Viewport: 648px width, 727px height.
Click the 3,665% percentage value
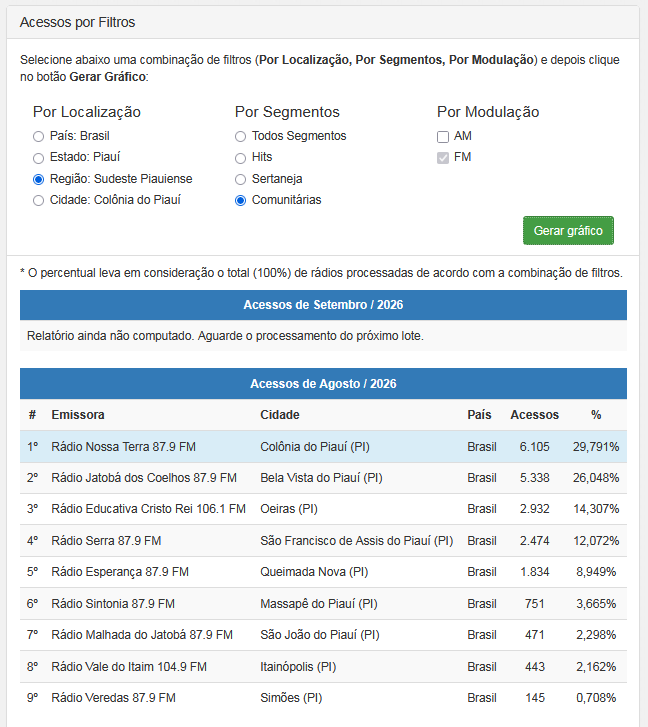click(596, 604)
